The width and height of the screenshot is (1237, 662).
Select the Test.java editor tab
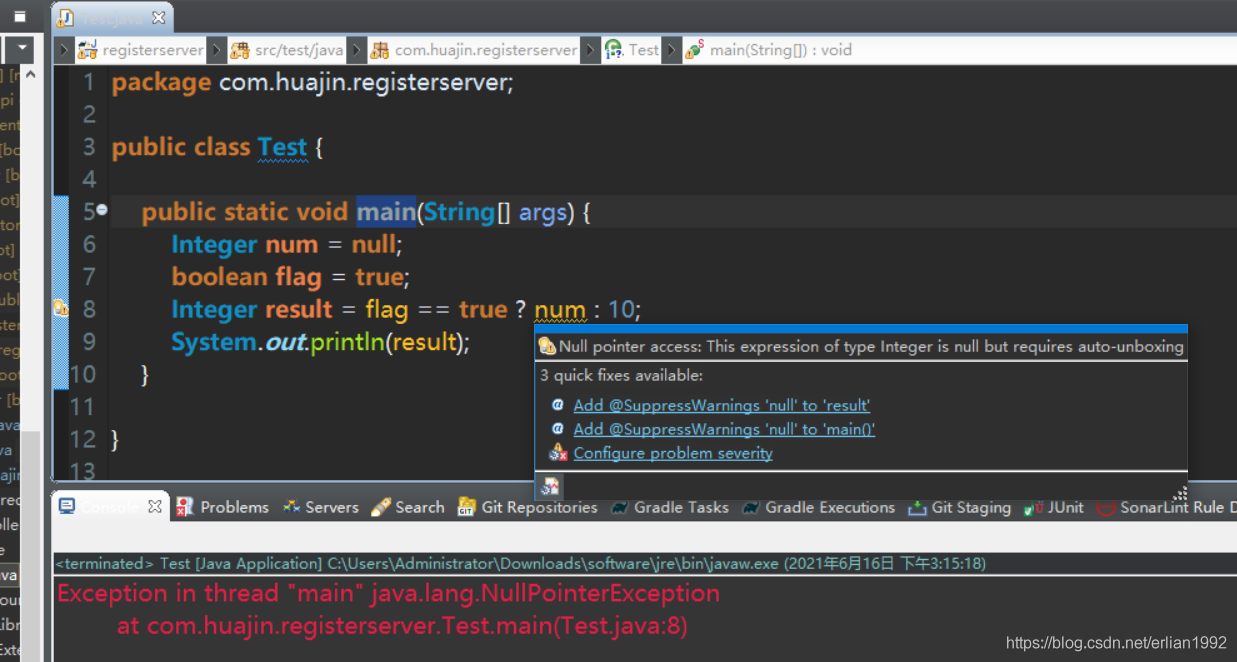pyautogui.click(x=112, y=18)
